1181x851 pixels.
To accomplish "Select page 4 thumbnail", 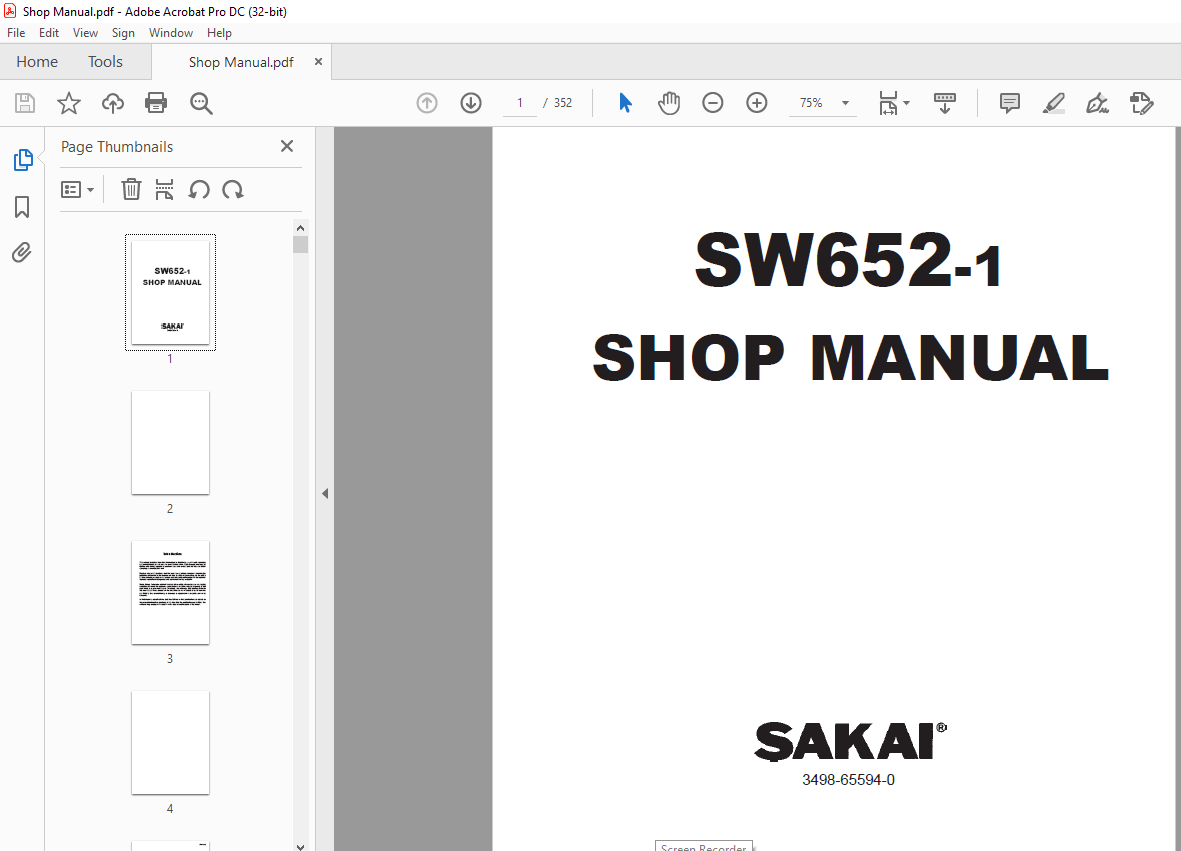I will click(170, 743).
